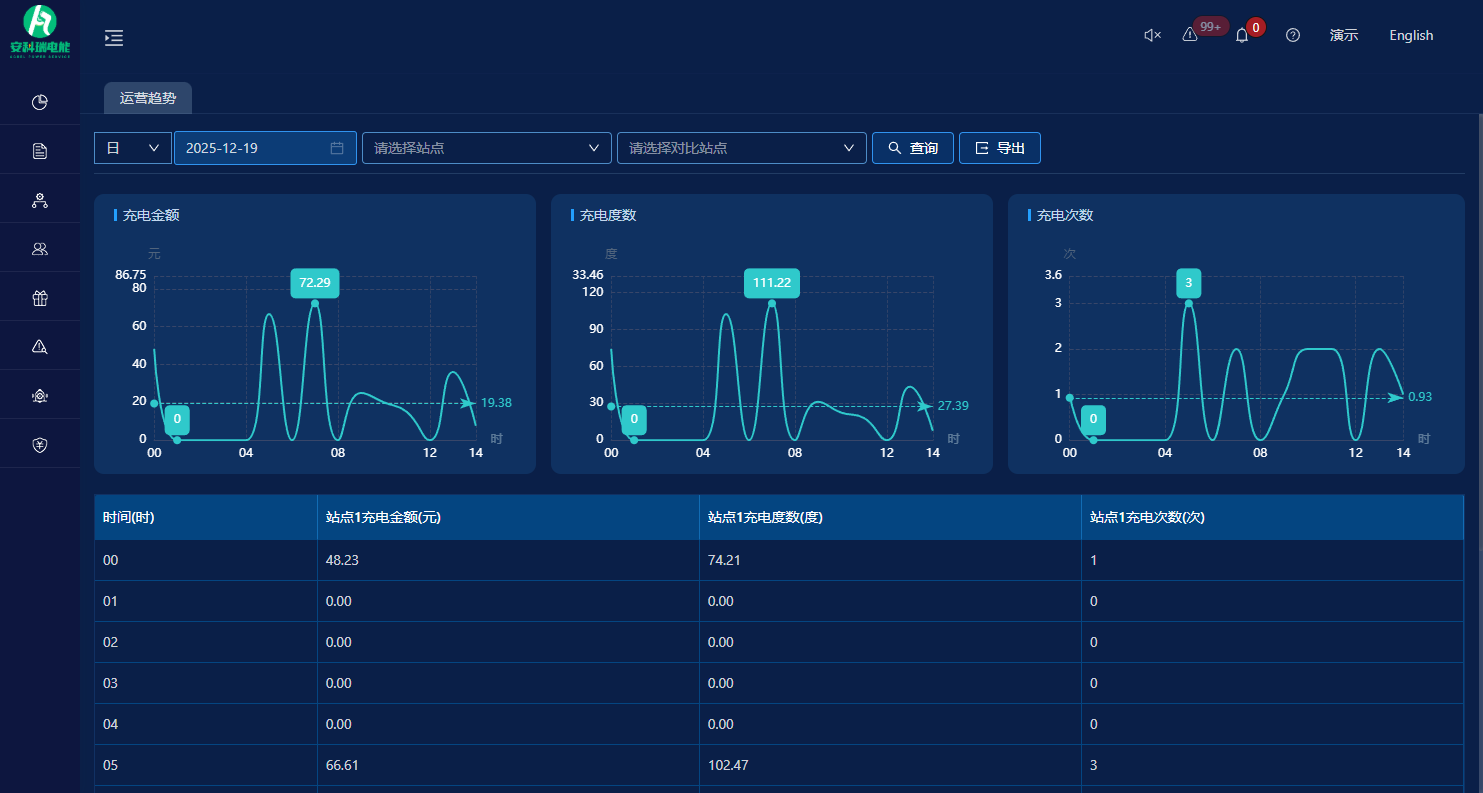
Task: Expand the 日 period dropdown
Action: click(133, 148)
